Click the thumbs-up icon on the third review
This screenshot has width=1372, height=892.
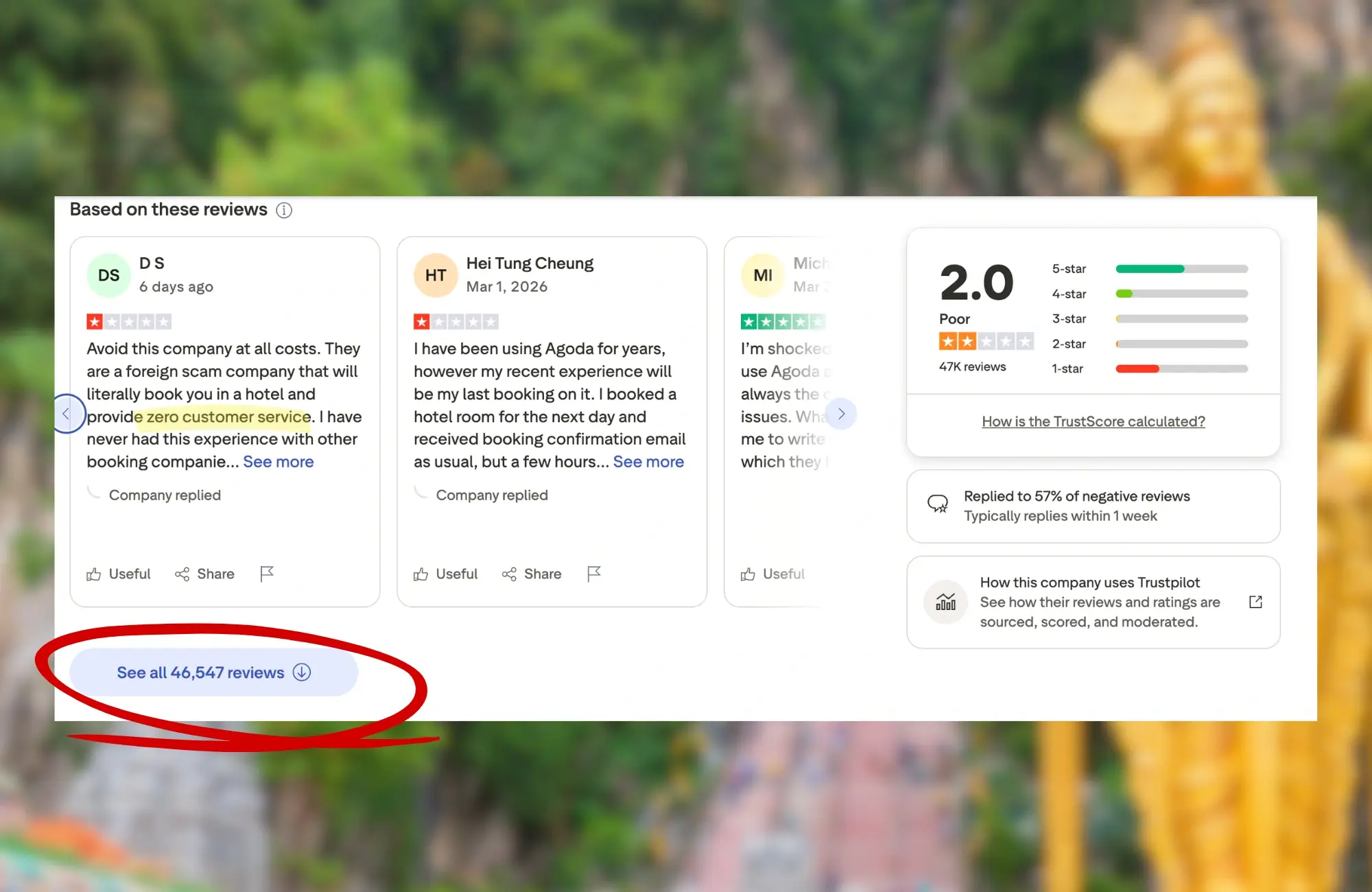[x=748, y=574]
